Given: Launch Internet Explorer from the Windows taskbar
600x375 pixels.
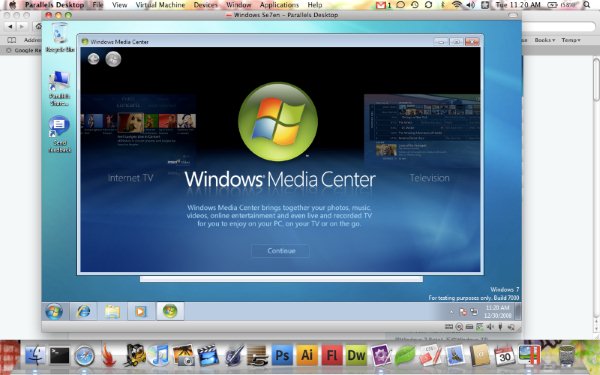Looking at the screenshot, I should point(83,311).
